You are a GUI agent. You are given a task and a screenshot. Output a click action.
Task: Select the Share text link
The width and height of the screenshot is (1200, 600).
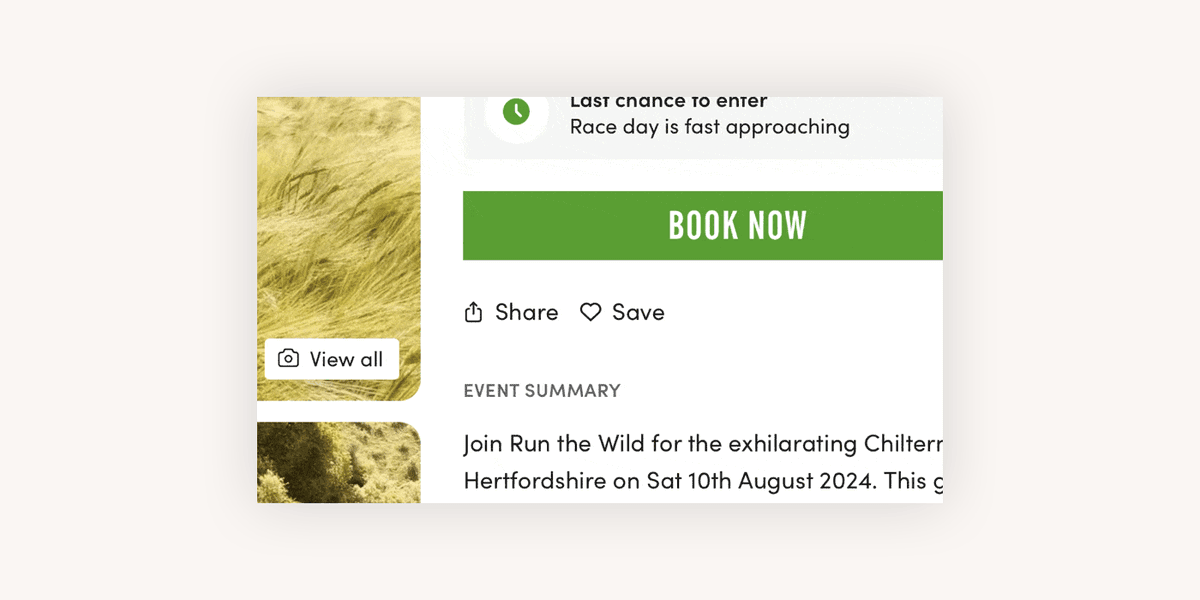[x=526, y=312]
